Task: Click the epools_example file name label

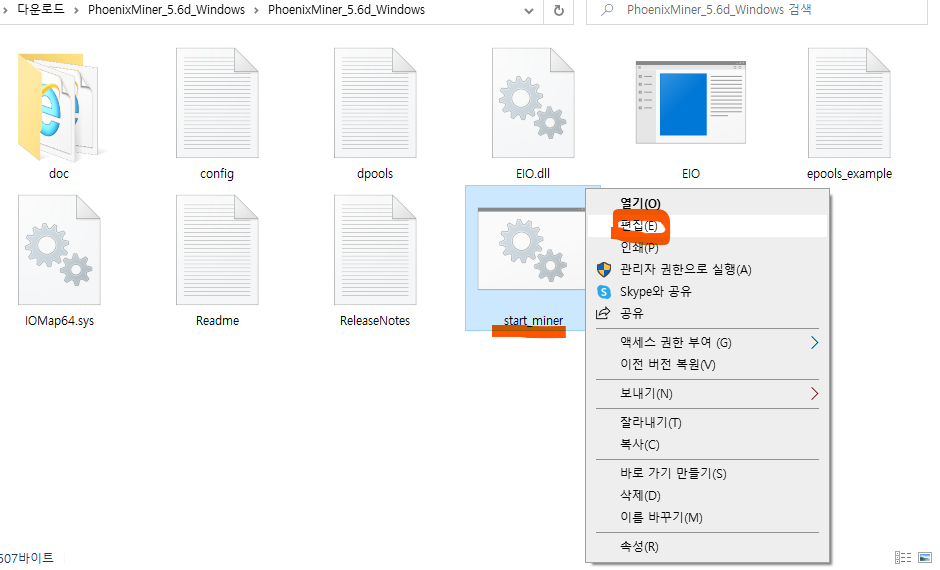Action: tap(849, 174)
